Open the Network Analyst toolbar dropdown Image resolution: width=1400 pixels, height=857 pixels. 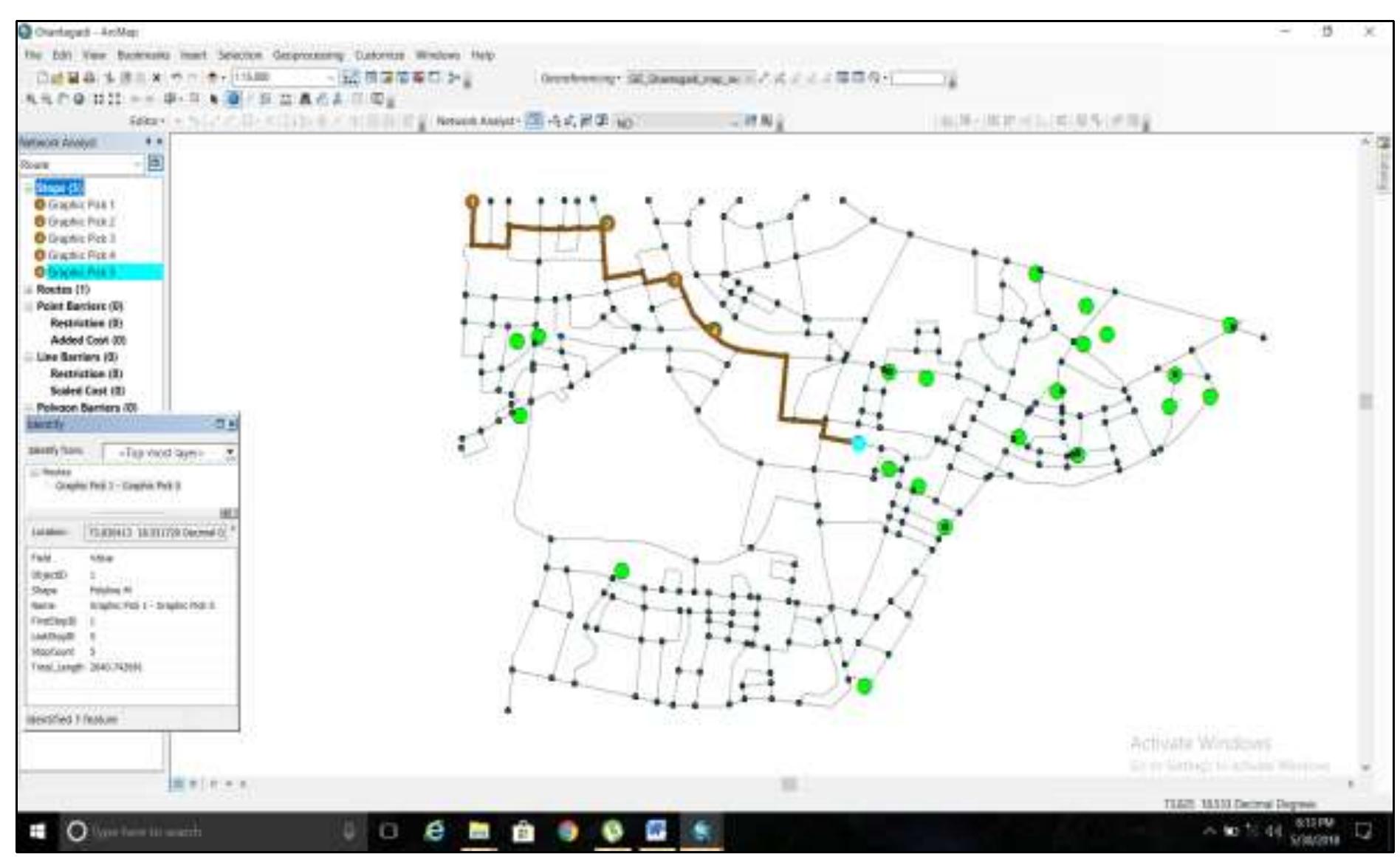(x=478, y=120)
